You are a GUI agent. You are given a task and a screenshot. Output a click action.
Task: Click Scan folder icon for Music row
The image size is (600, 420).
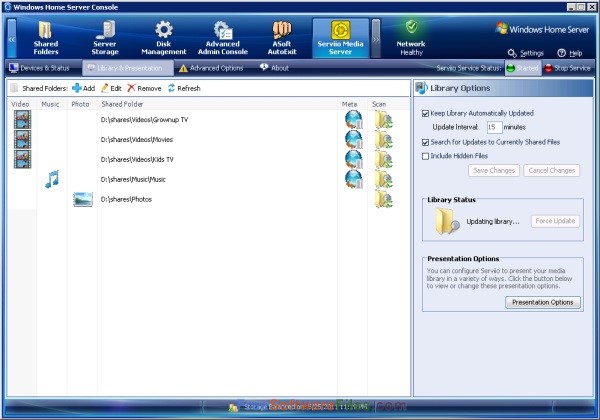coord(383,179)
